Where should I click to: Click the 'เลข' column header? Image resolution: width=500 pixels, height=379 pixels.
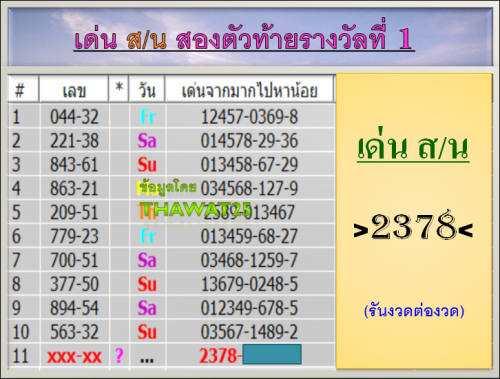[x=74, y=89]
